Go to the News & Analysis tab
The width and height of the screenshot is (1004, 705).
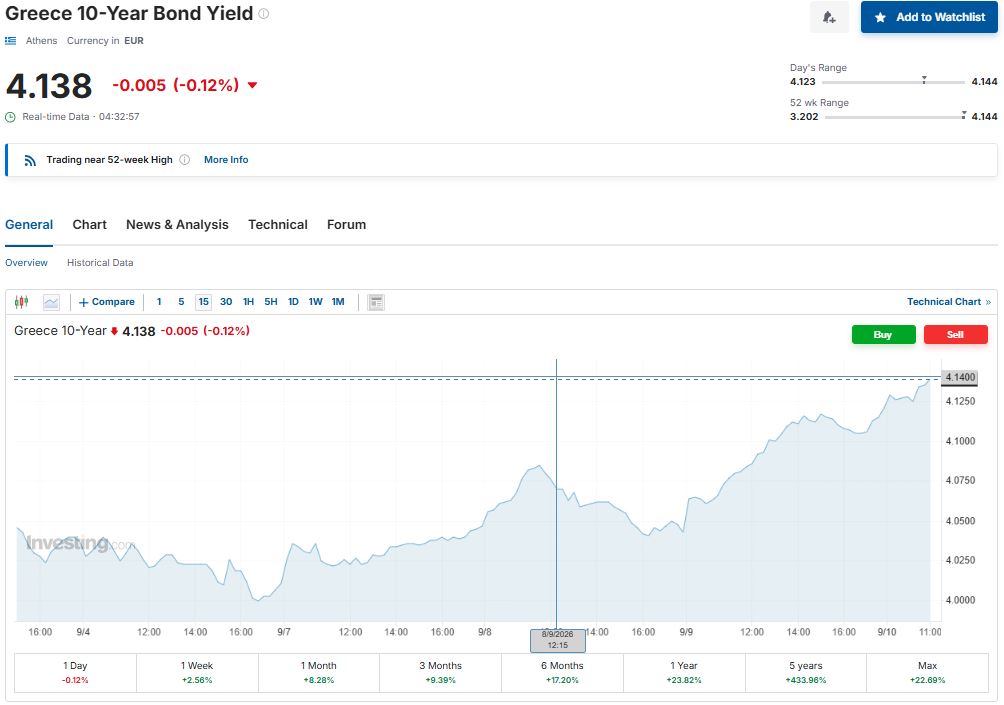click(x=177, y=225)
